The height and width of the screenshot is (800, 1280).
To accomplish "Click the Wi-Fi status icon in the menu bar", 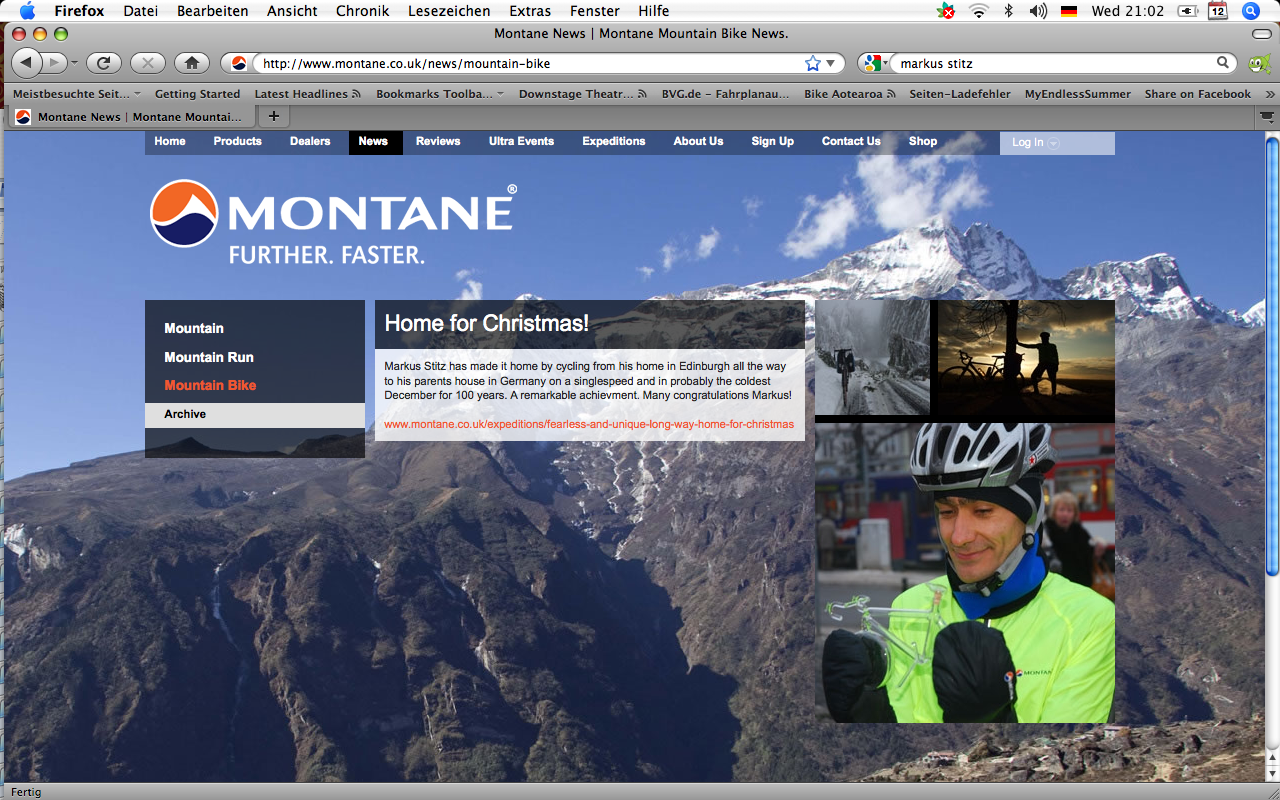I will tap(978, 11).
